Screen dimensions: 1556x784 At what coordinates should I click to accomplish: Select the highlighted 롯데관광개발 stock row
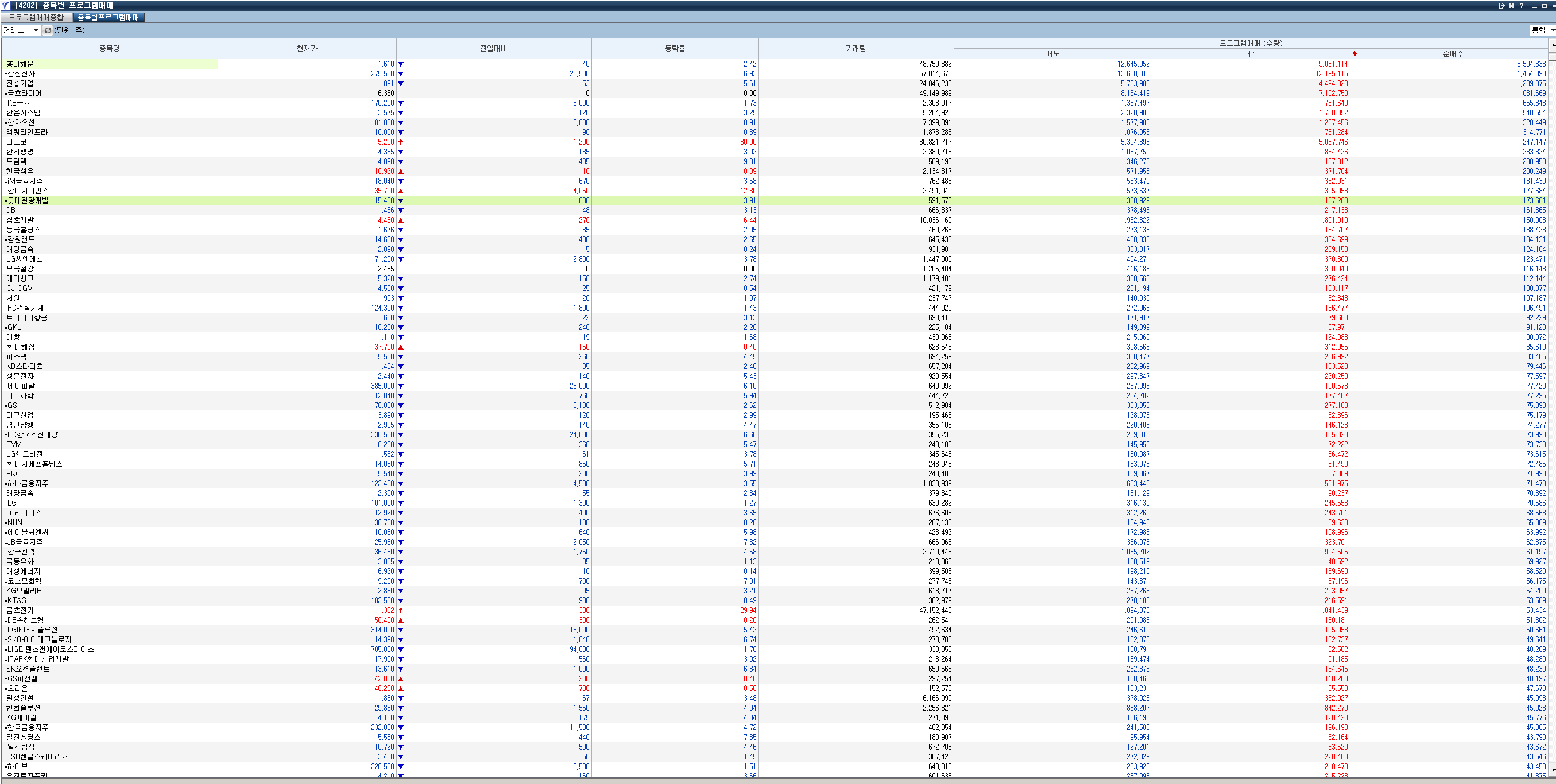[775, 200]
